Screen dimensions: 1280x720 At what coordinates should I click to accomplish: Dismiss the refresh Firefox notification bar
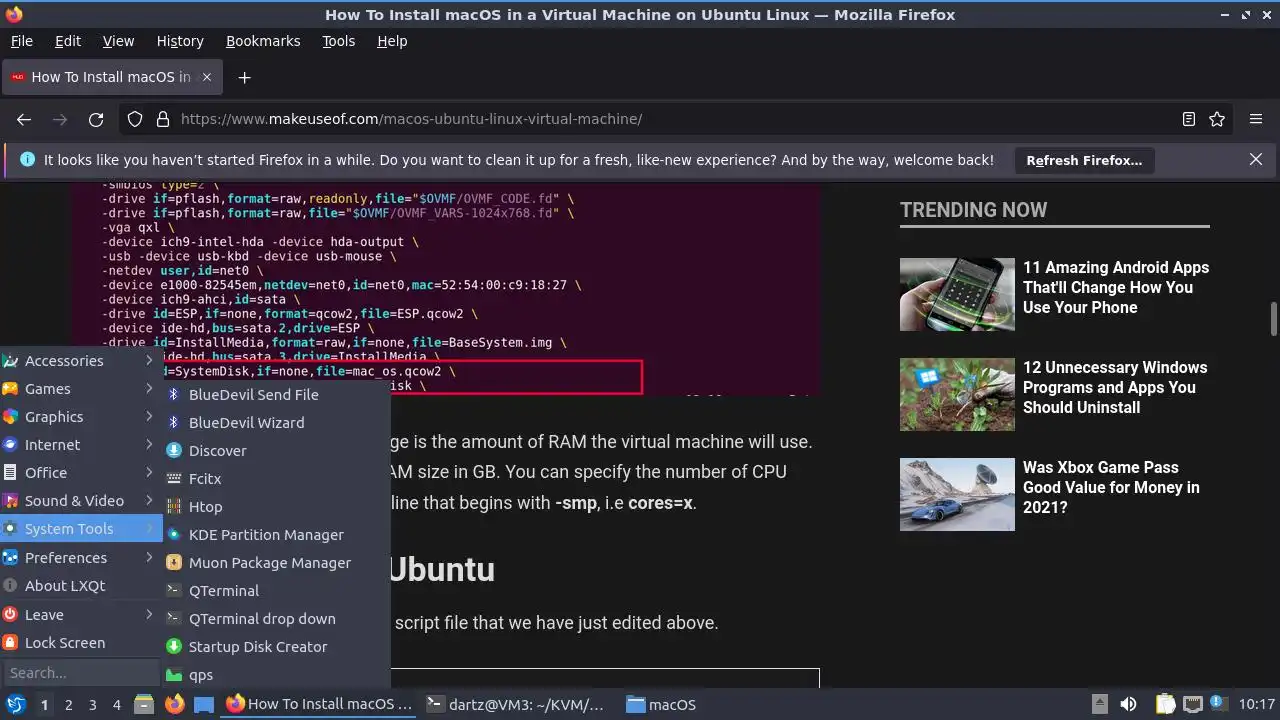point(1256,159)
